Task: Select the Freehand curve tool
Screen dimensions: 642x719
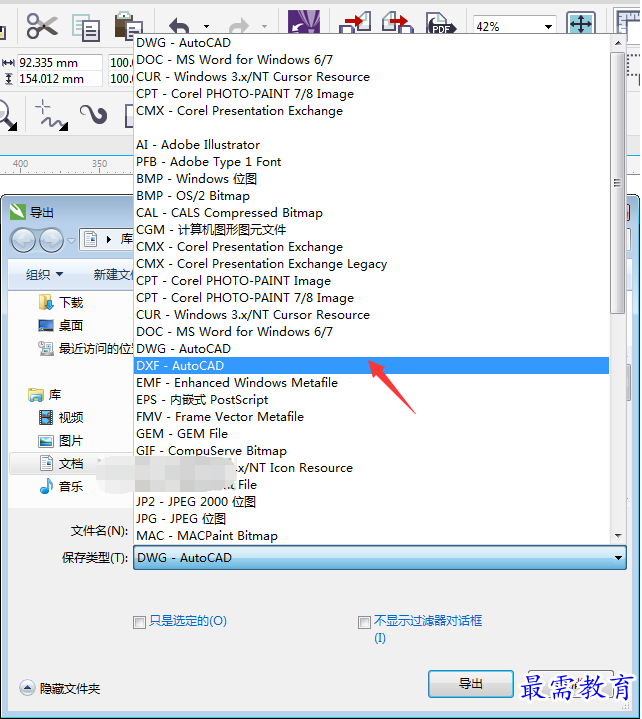Action: (x=51, y=115)
